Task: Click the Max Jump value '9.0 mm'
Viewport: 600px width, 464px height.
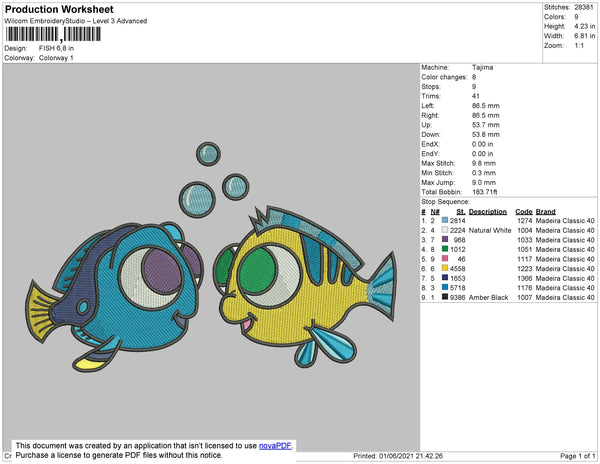Action: [x=484, y=182]
